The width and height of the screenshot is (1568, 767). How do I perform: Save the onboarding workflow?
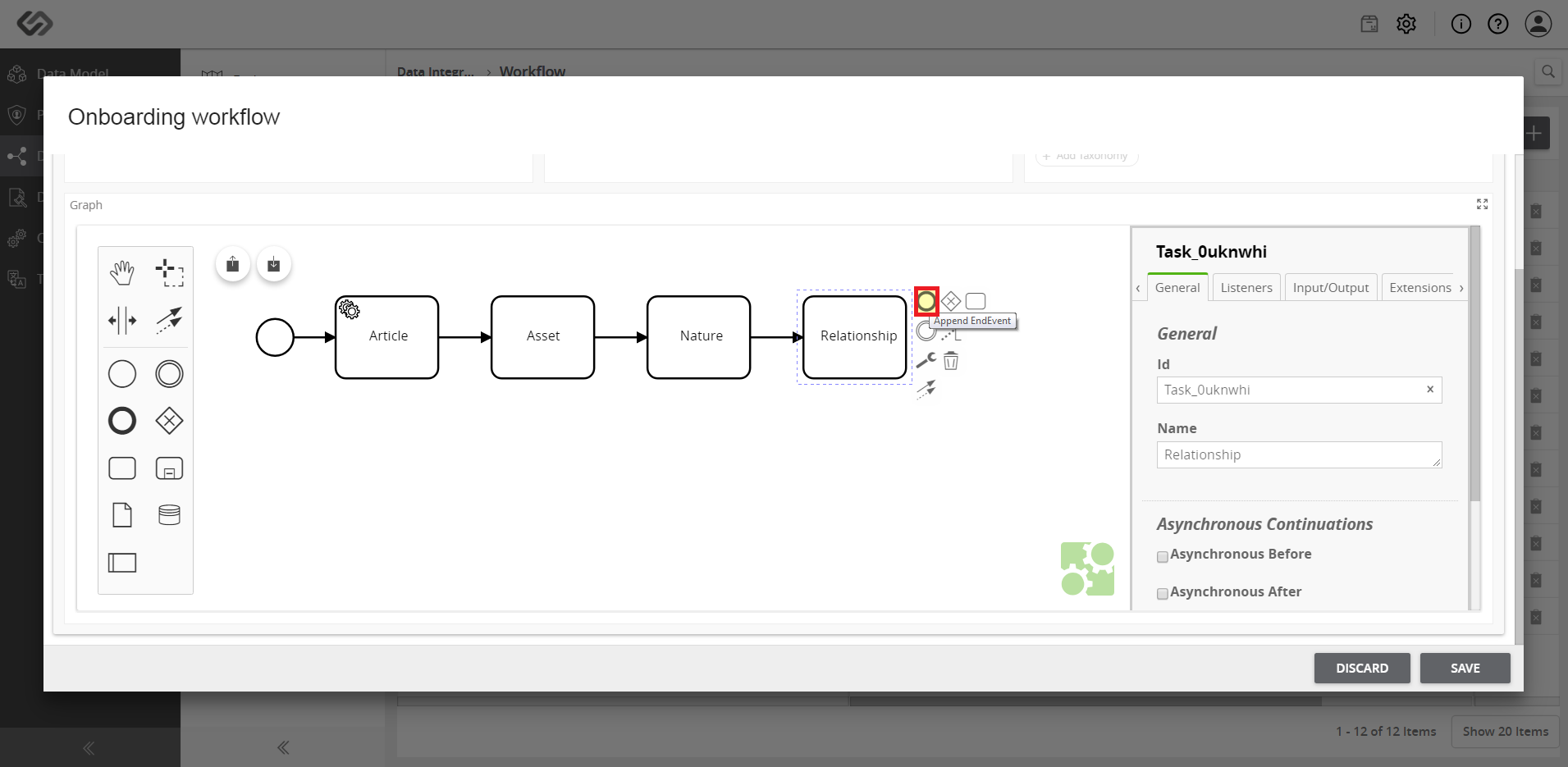(1465, 668)
